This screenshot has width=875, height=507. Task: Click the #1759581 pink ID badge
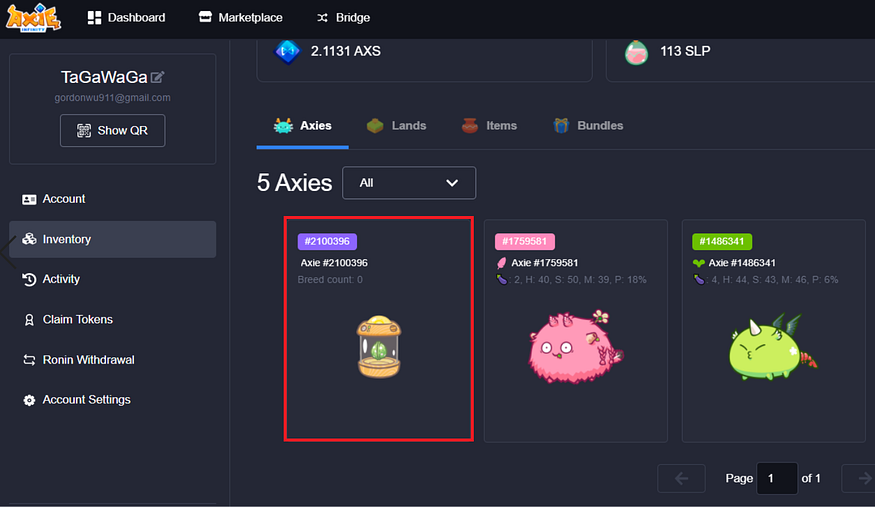[525, 242]
